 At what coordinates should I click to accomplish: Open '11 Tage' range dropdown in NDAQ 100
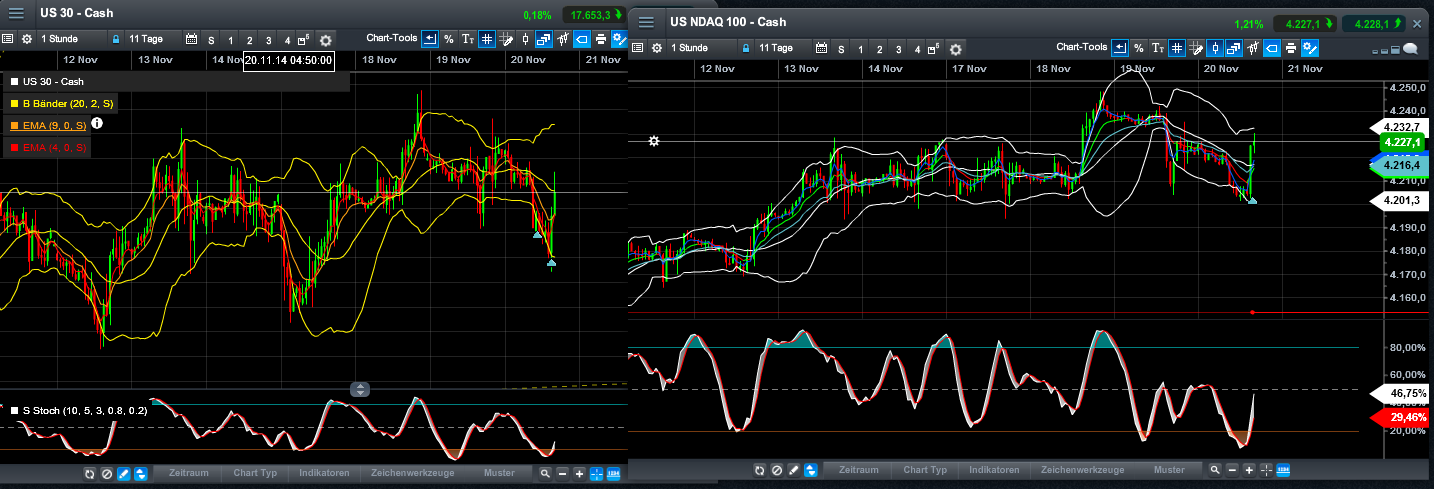(782, 47)
